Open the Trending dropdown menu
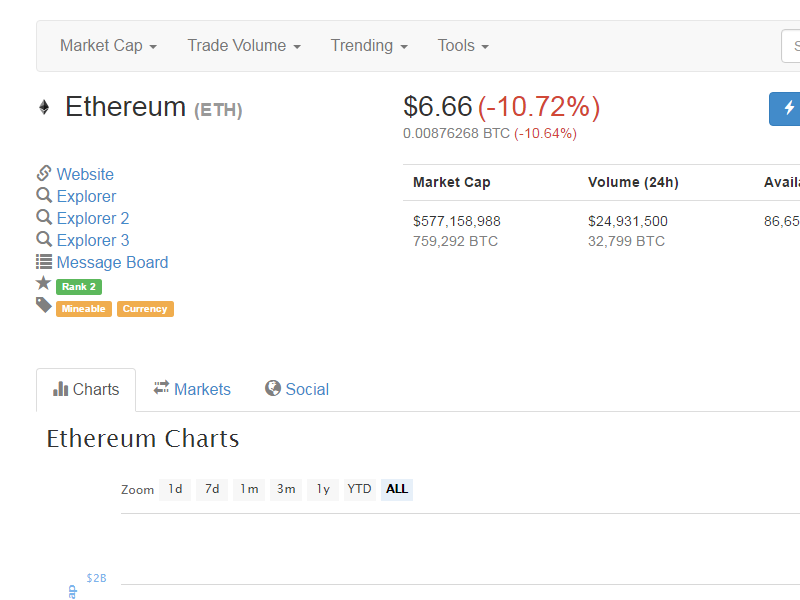Viewport: 800px width, 600px height. (x=369, y=46)
